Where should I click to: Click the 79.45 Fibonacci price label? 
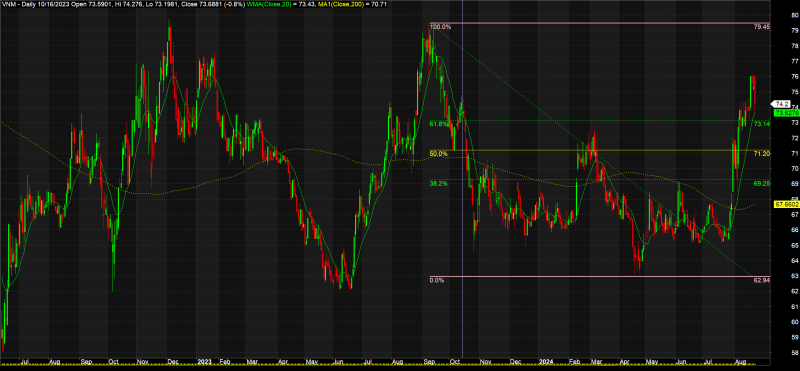pyautogui.click(x=761, y=27)
